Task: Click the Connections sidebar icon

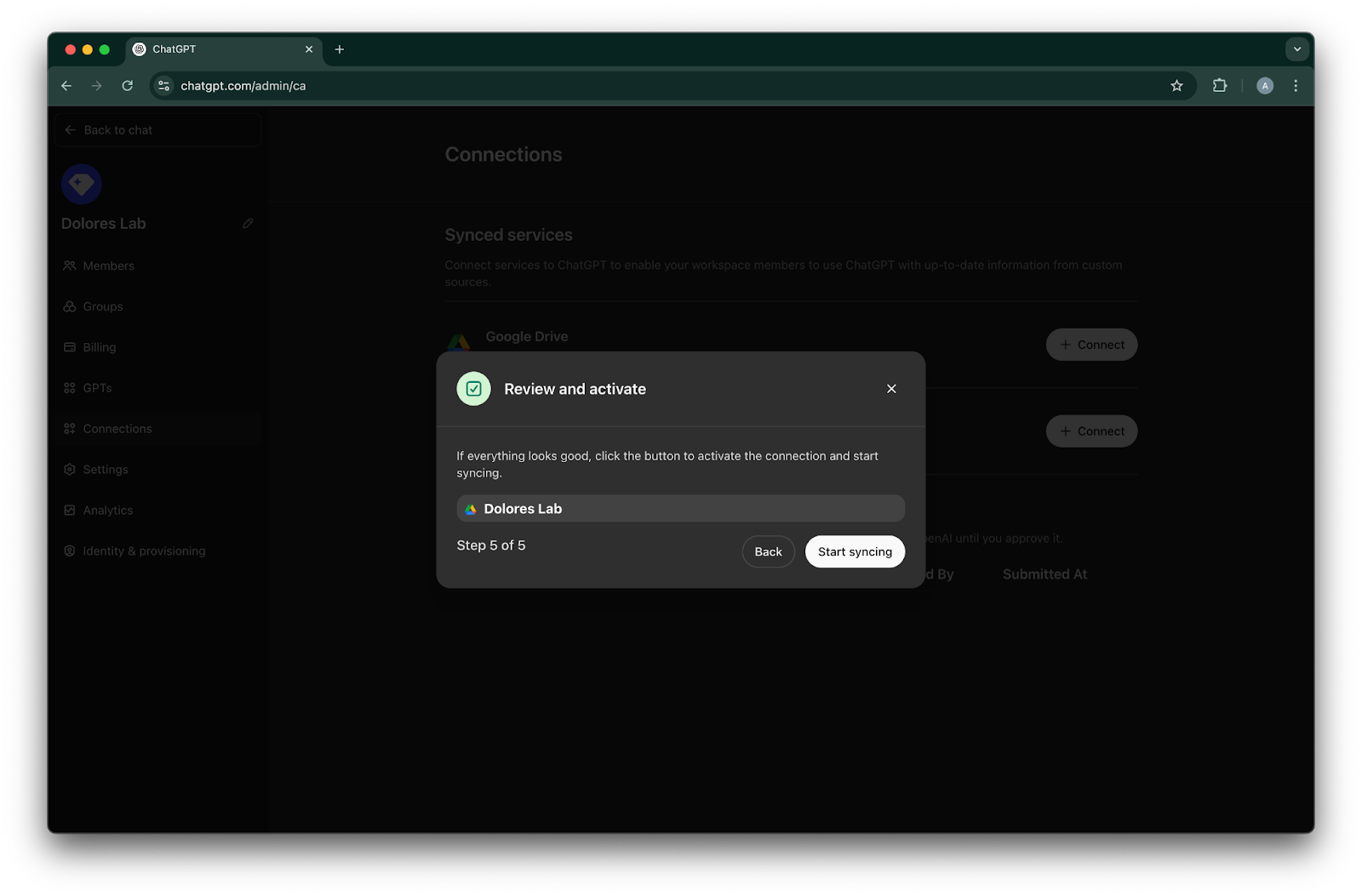Action: (x=70, y=429)
